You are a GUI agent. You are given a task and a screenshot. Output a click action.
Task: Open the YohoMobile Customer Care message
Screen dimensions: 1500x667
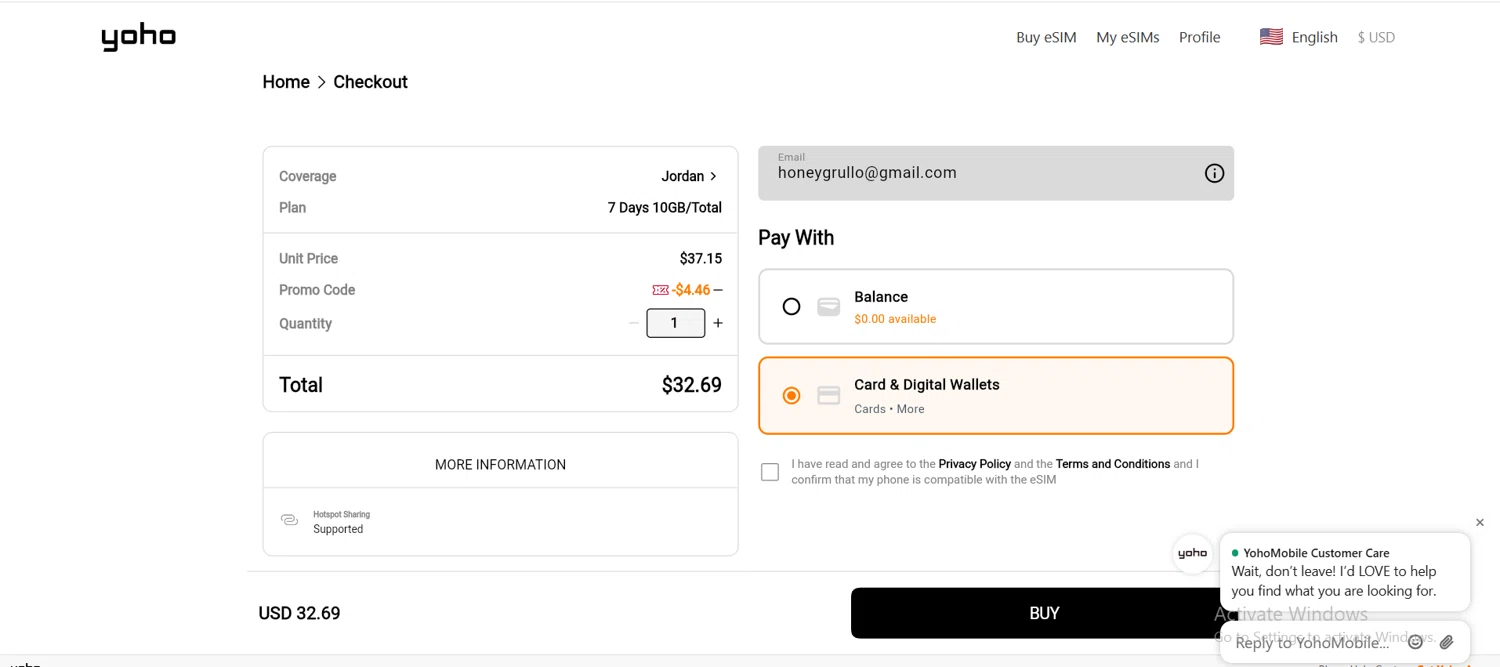pos(1345,572)
